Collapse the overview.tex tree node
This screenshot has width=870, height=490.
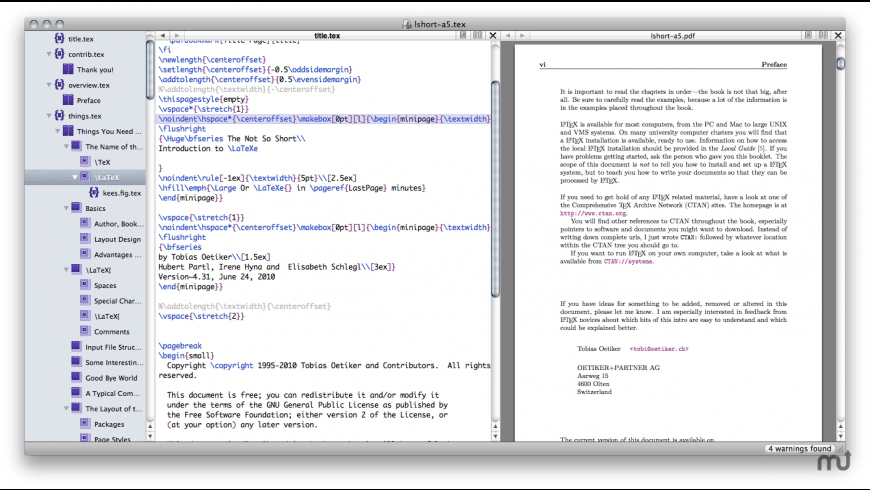click(x=49, y=85)
